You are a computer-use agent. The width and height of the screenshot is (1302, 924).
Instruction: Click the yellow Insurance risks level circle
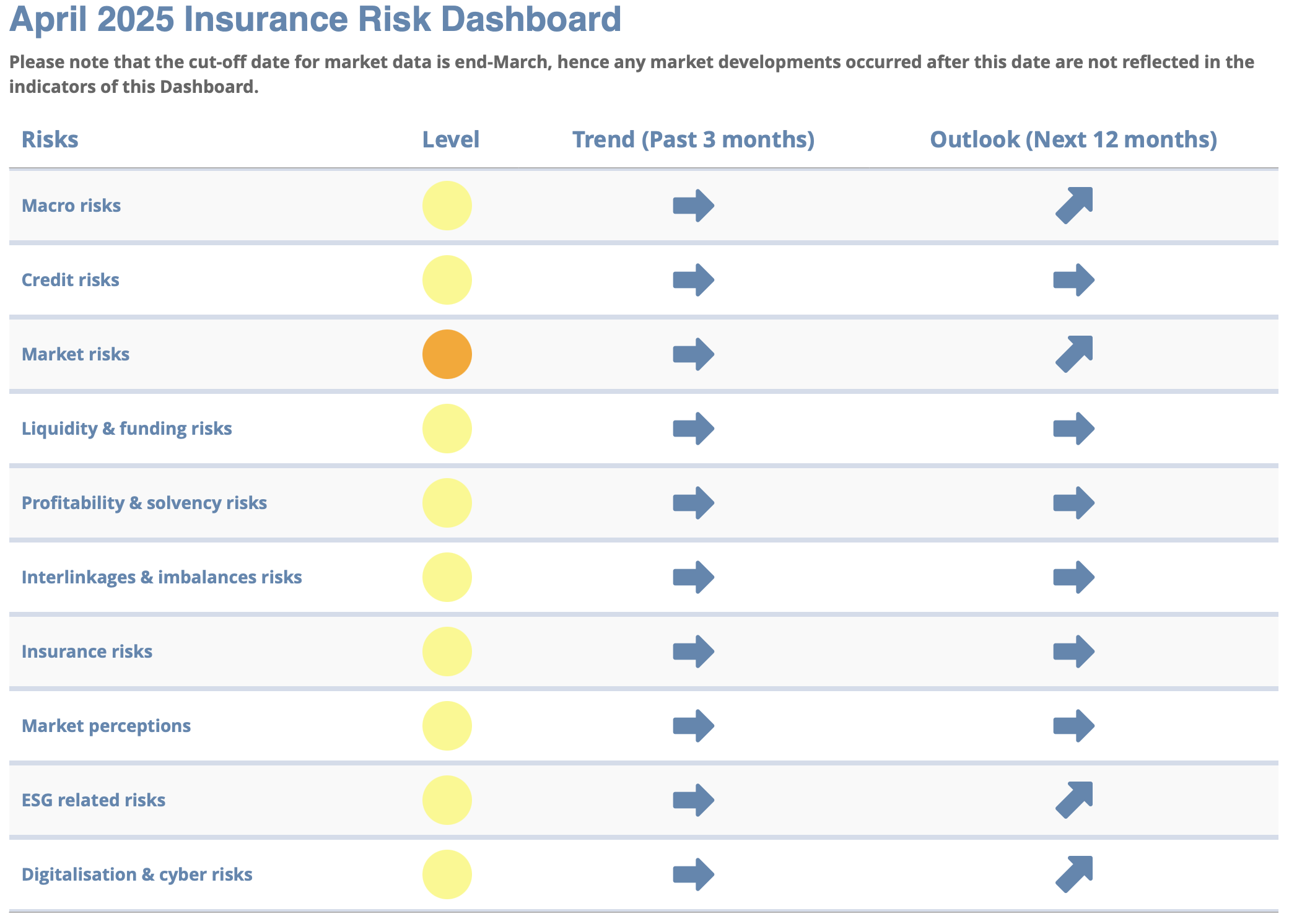447,652
